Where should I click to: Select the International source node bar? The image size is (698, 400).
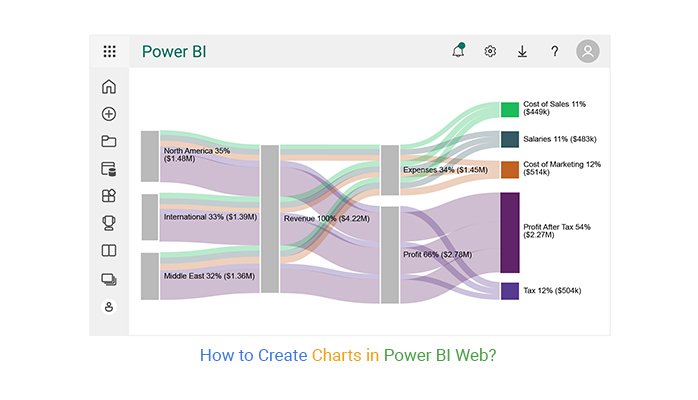click(150, 217)
